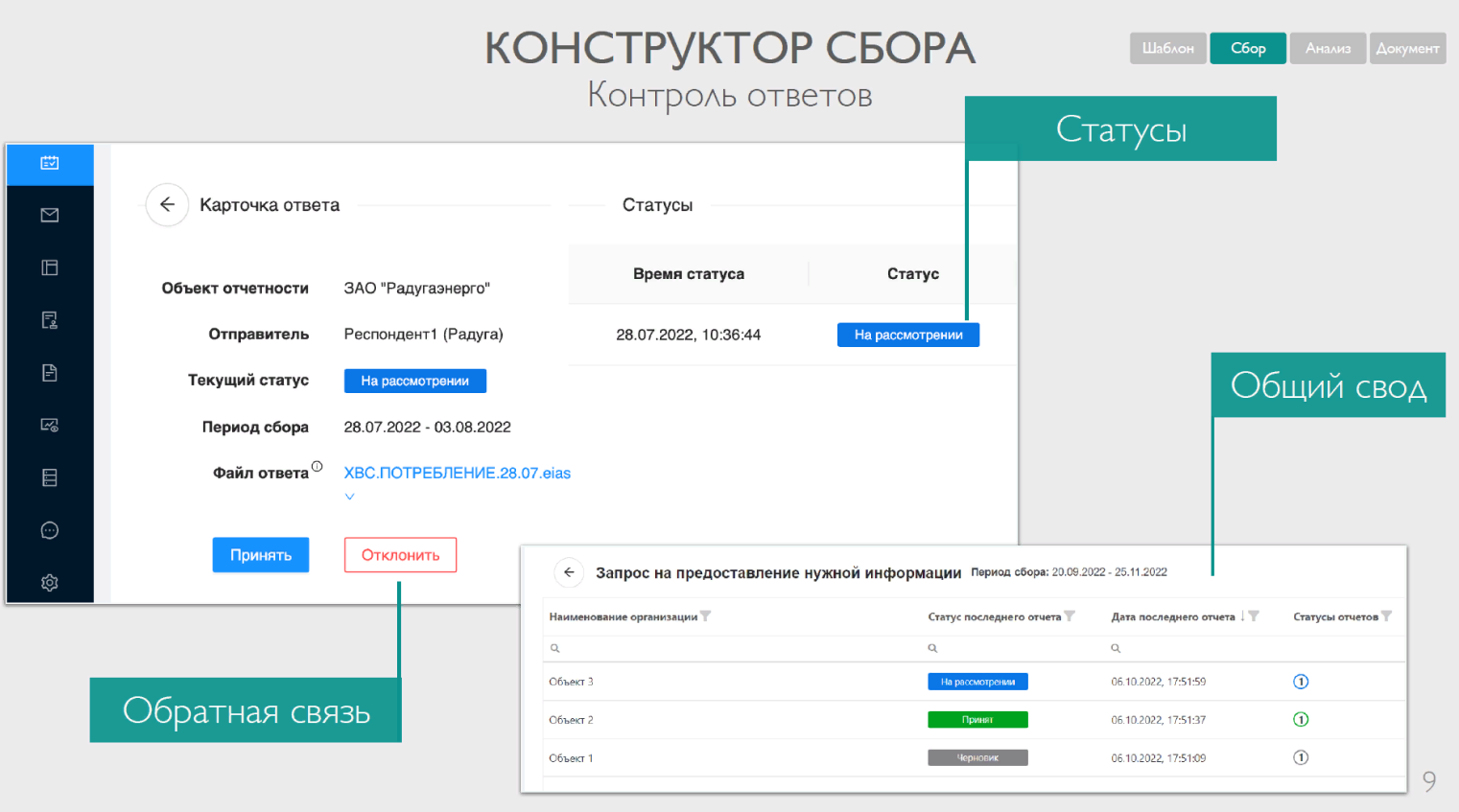Screen dimensions: 1459x812
Task: Click the last report status search field
Action: [1012, 648]
